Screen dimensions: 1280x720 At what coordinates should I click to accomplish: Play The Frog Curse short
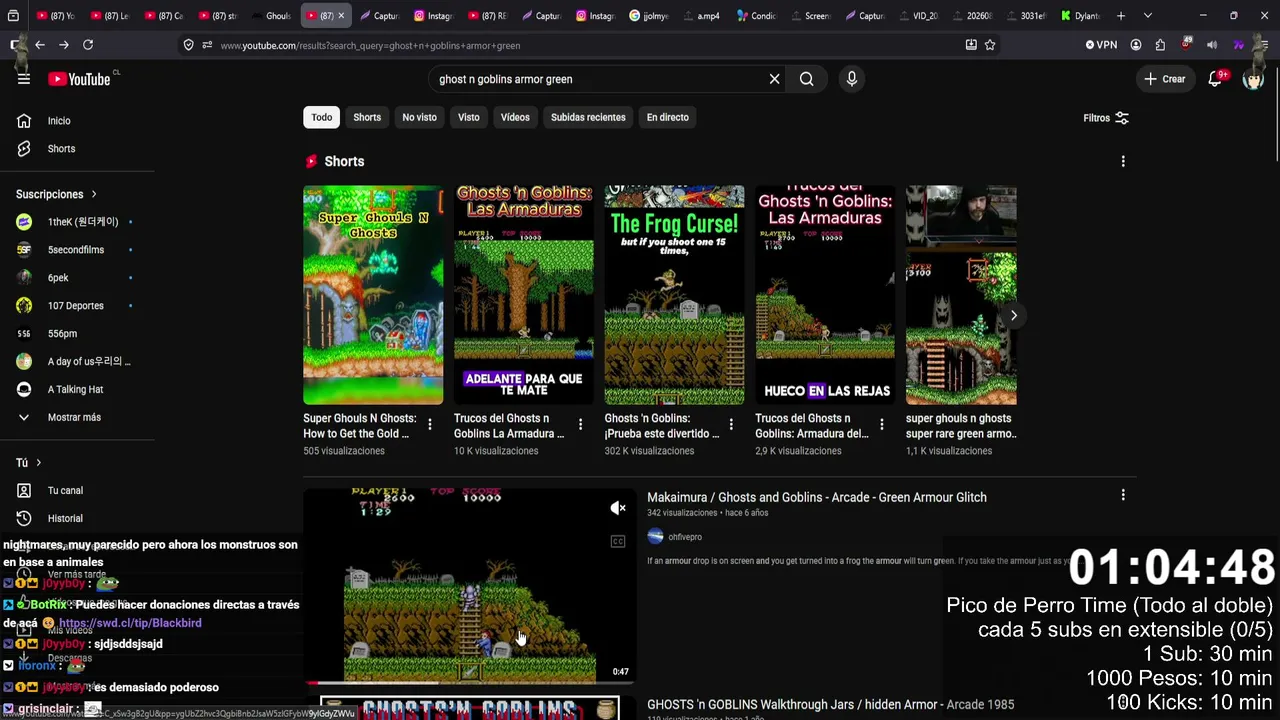674,295
